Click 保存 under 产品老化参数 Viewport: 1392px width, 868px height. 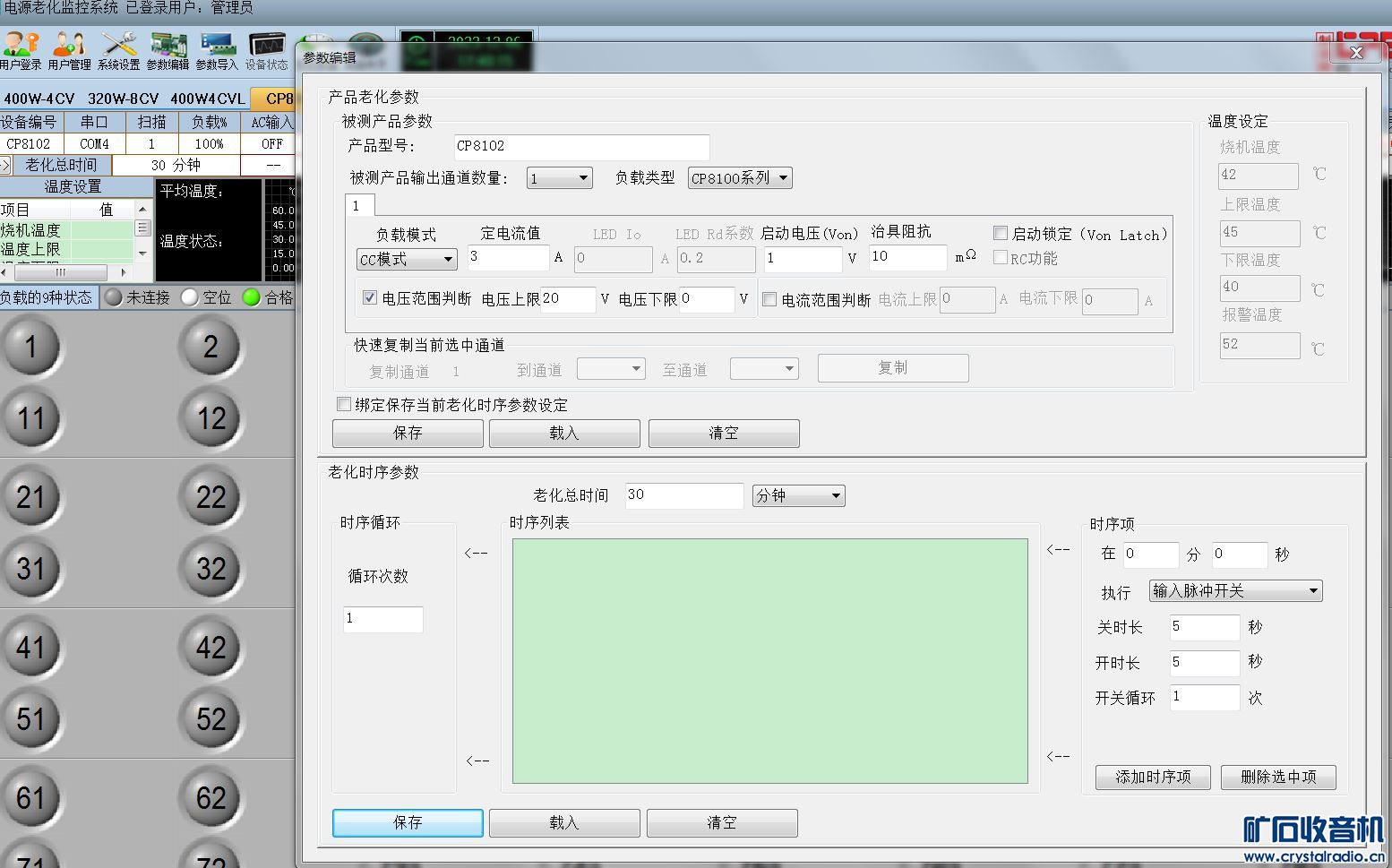coord(408,434)
